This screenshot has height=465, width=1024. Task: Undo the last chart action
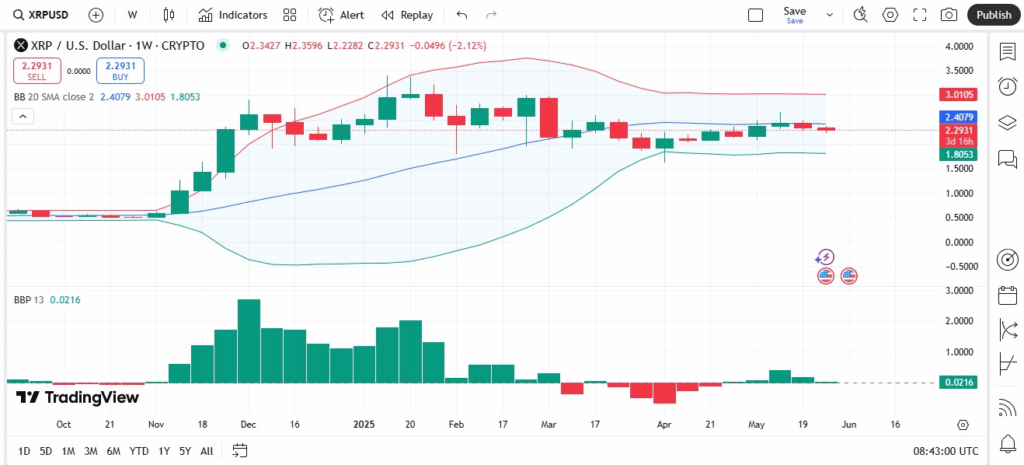pyautogui.click(x=462, y=14)
